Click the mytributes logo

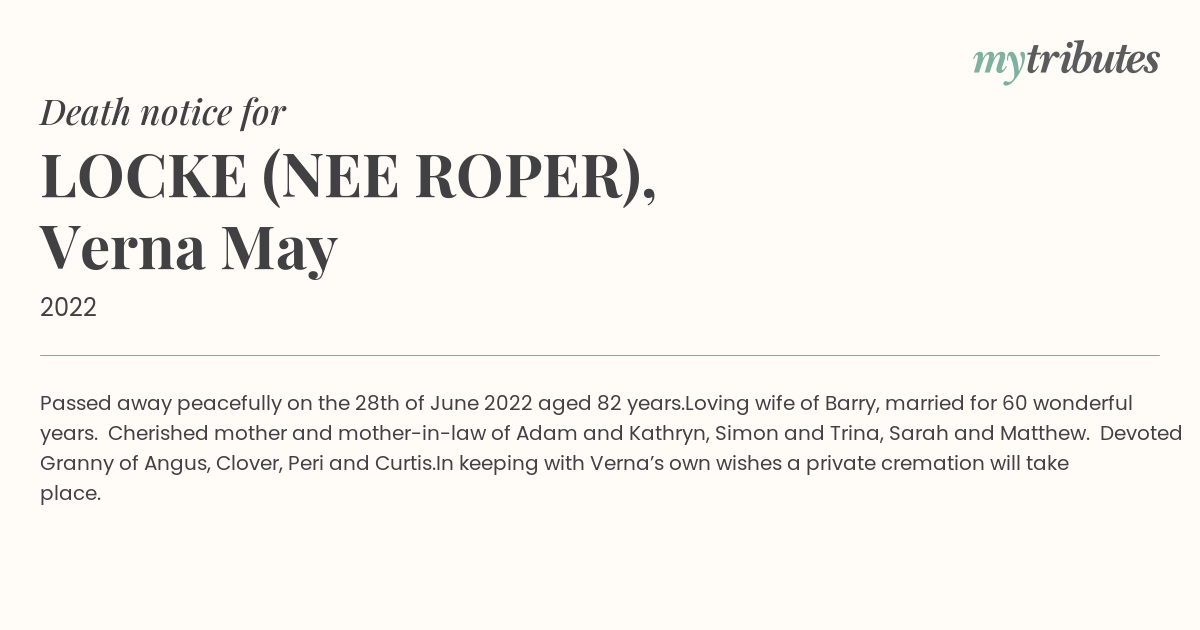[1066, 61]
